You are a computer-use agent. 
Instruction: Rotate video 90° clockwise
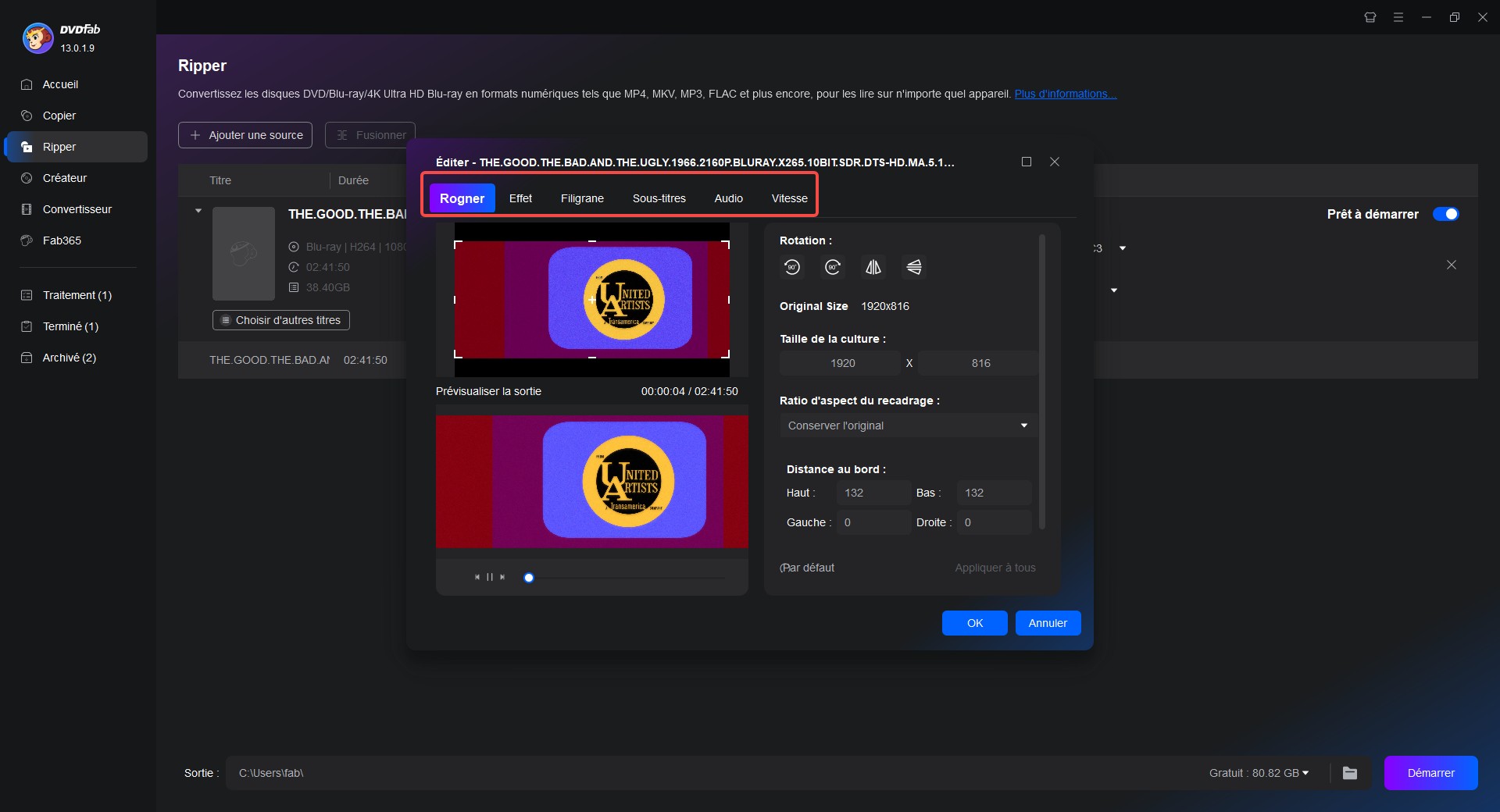pyautogui.click(x=833, y=267)
